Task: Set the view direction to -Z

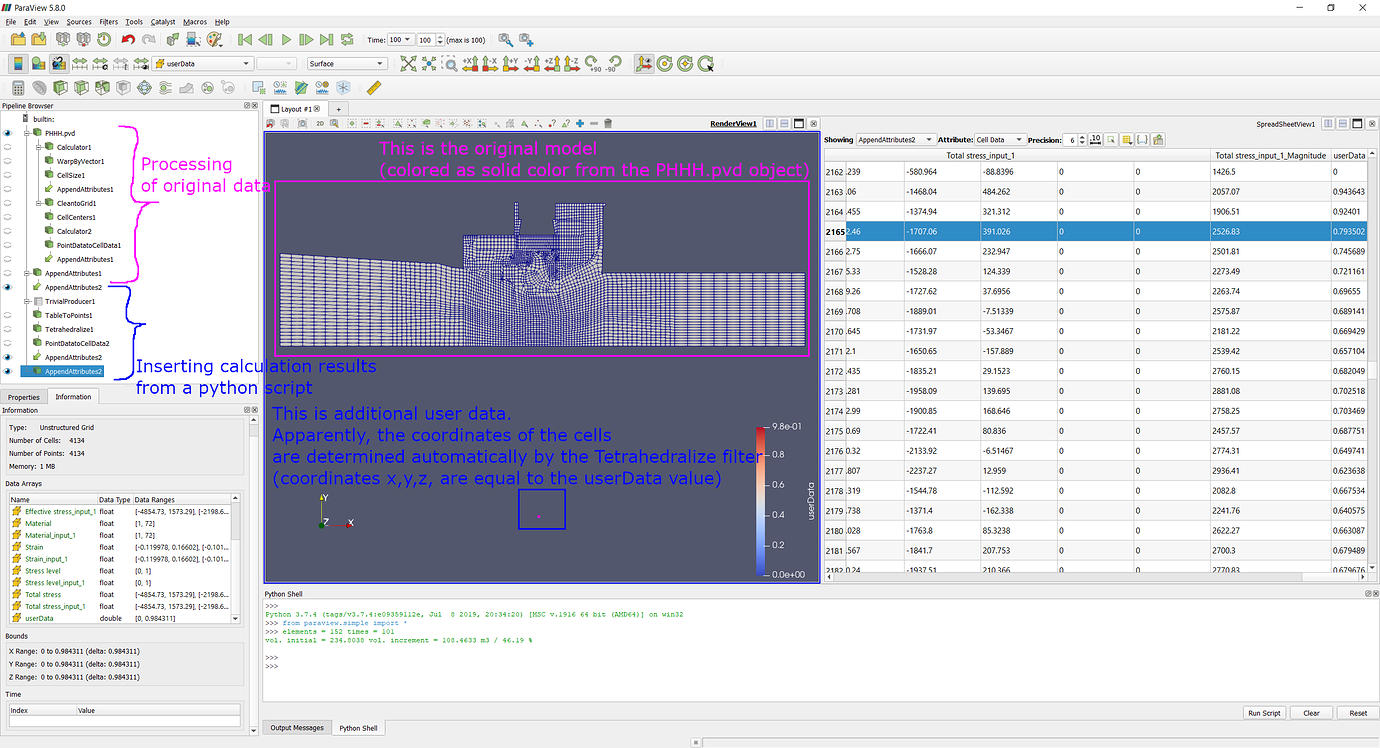Action: (x=571, y=64)
